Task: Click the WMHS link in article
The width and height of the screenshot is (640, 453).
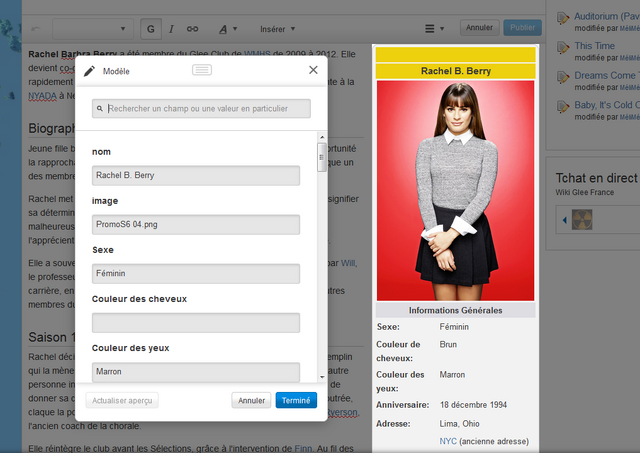Action: click(257, 54)
